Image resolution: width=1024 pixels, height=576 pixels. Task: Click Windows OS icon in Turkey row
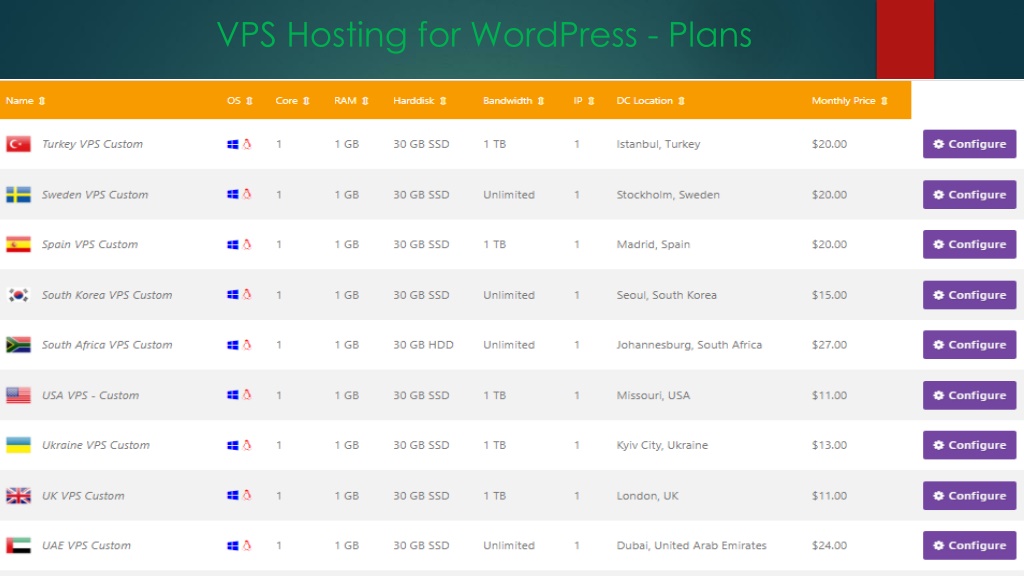(232, 144)
